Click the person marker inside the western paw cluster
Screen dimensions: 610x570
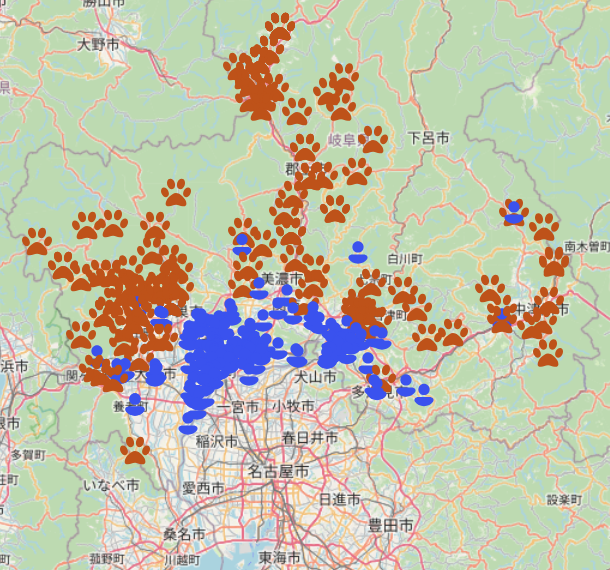pyautogui.click(x=161, y=317)
